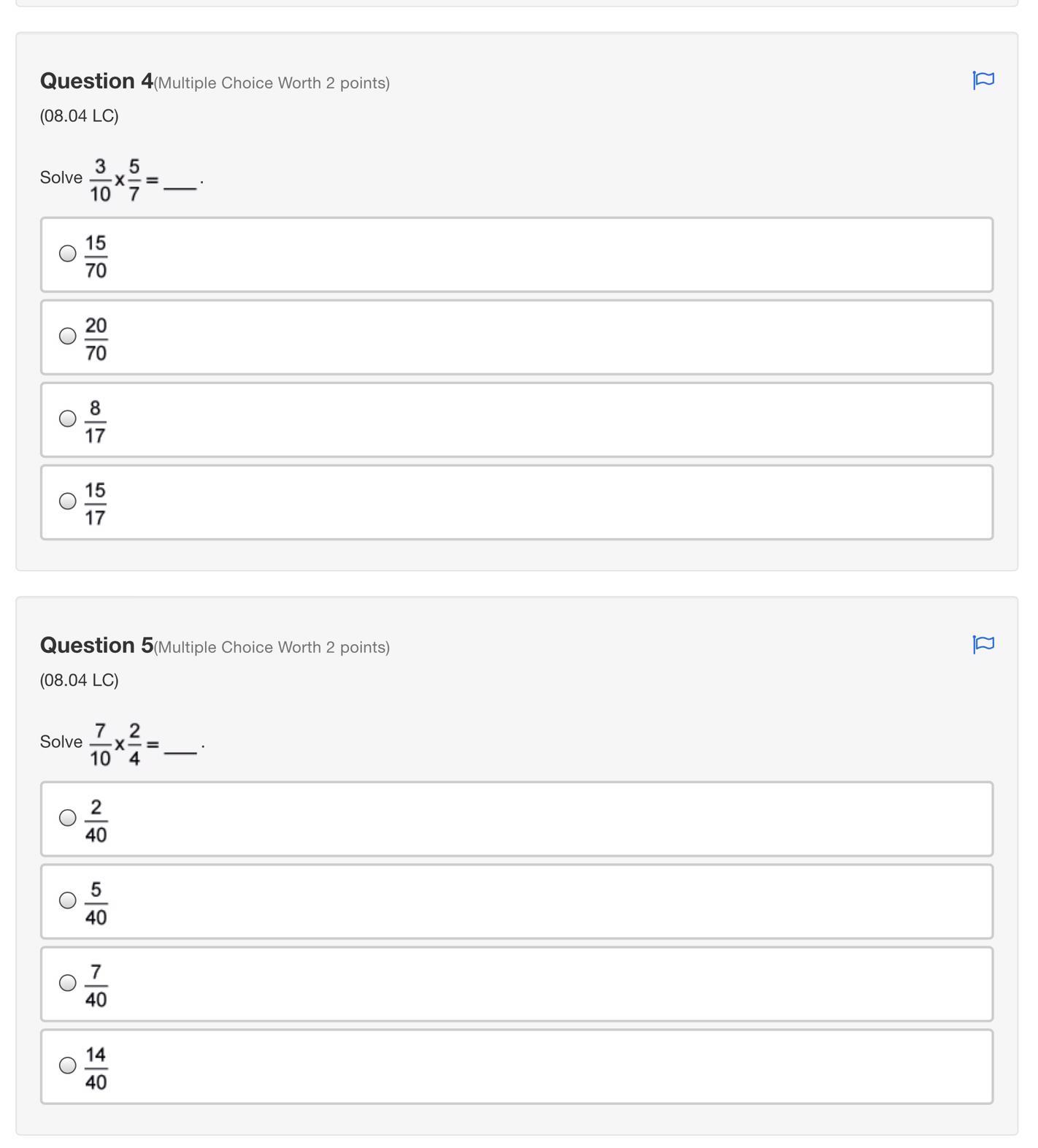Pick the 8/17 radio button
The image size is (1038, 1148).
point(67,418)
